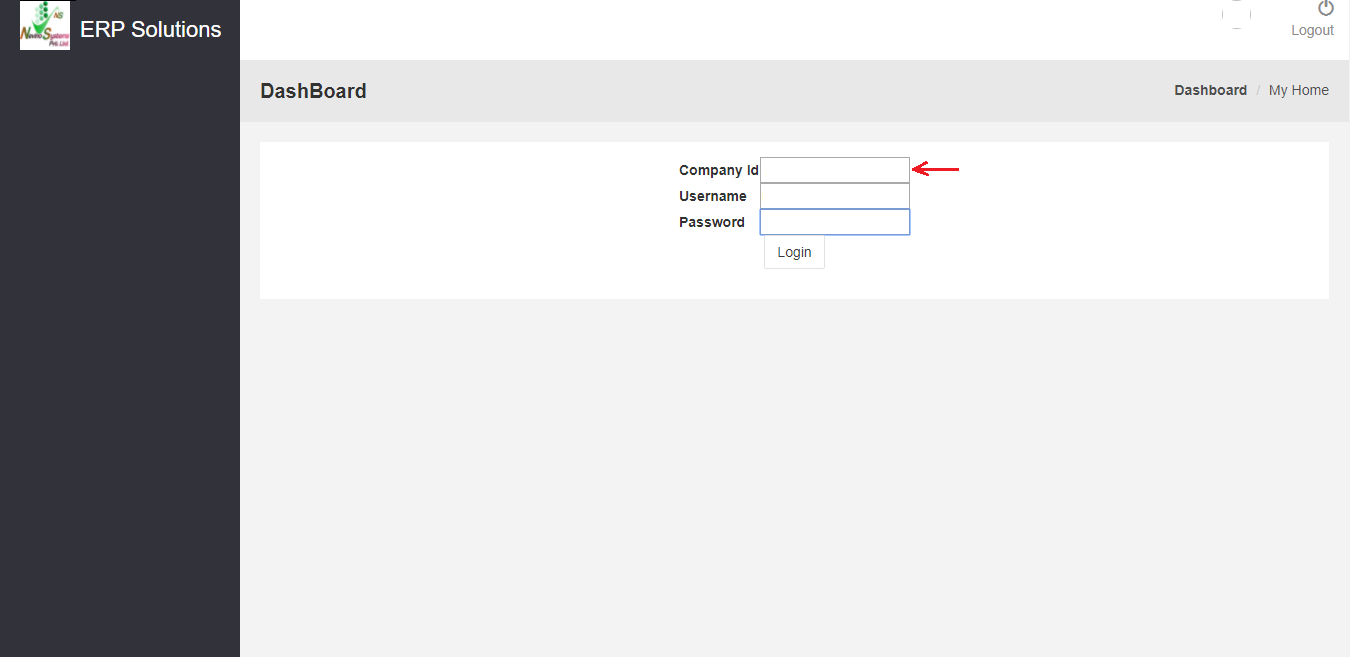Select the Password input field
This screenshot has width=1350, height=657.
pyautogui.click(x=835, y=222)
